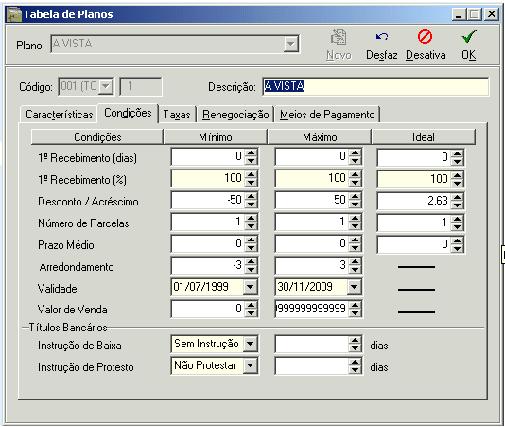Open the Validade maximum date dropdown
Viewport: 505px width, 427px height.
[354, 287]
